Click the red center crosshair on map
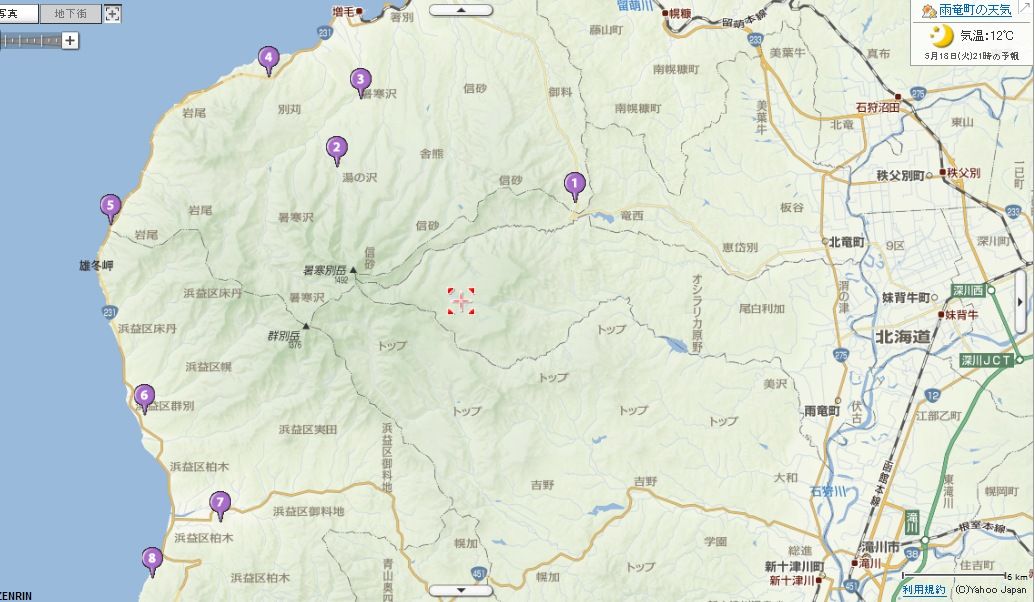Image resolution: width=1035 pixels, height=602 pixels. click(x=461, y=301)
